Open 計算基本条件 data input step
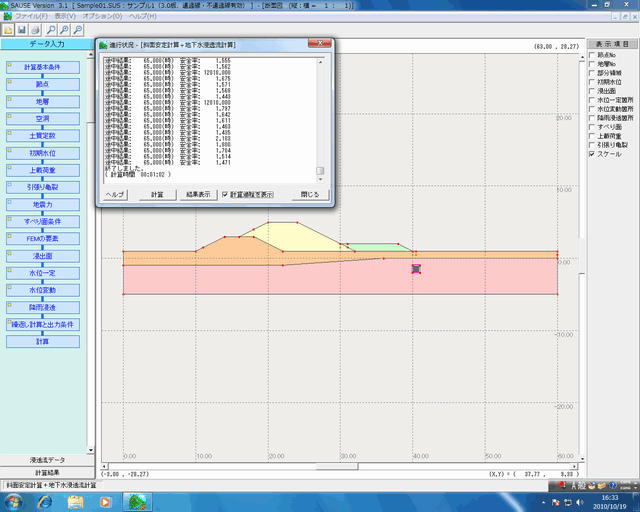Viewport: 640px width, 512px height. [43, 67]
